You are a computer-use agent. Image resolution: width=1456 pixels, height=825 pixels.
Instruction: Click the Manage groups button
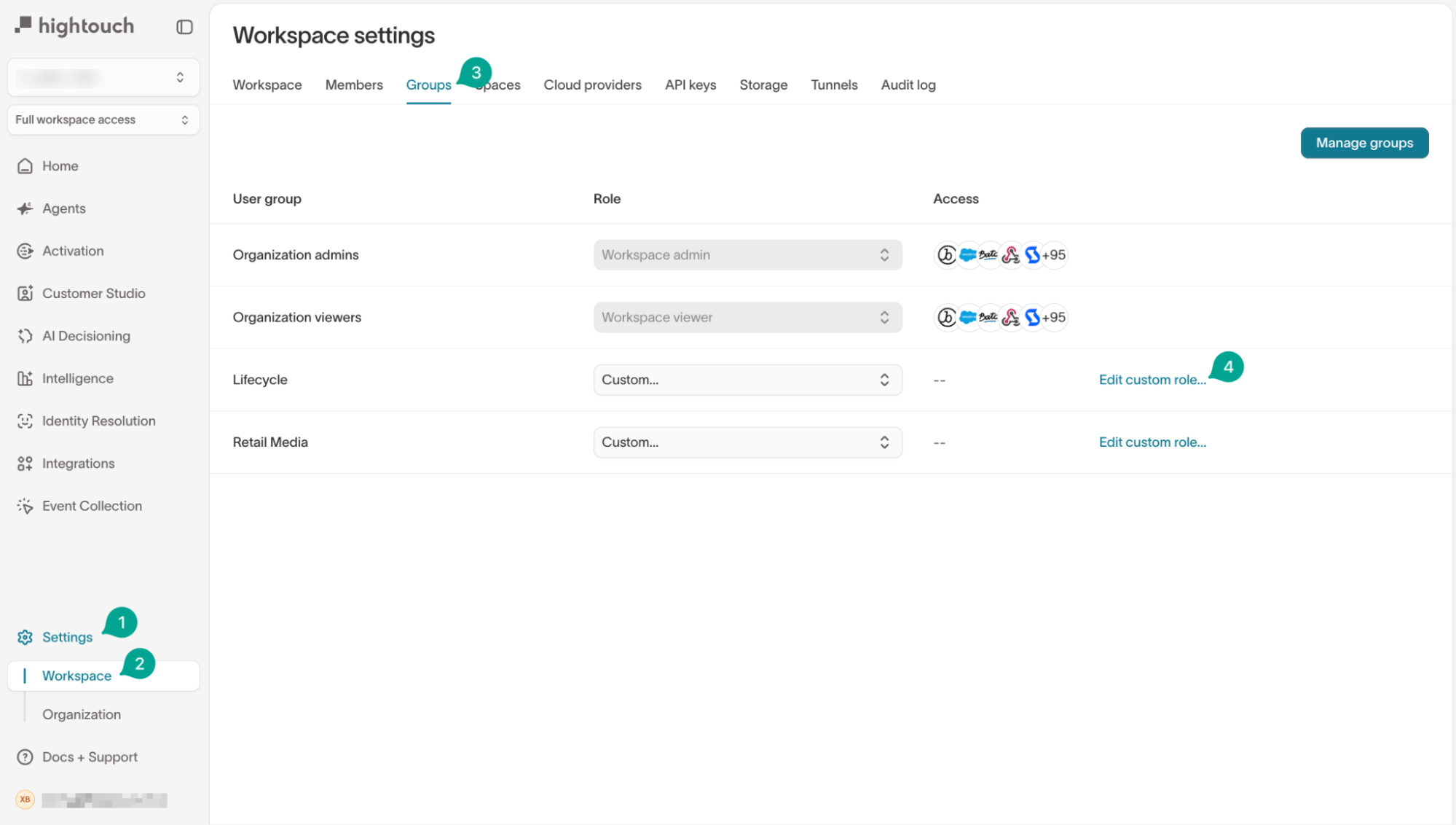point(1363,143)
